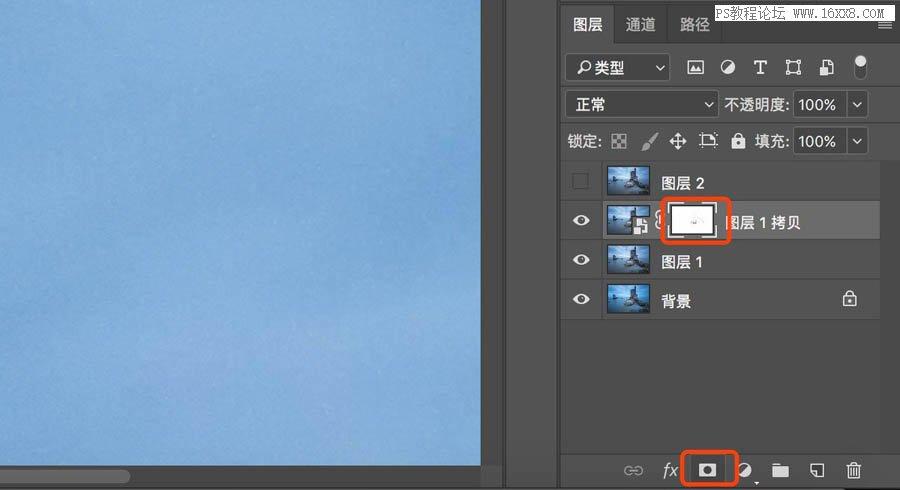The width and height of the screenshot is (900, 490).
Task: Create a new layer group folder
Action: tap(780, 469)
